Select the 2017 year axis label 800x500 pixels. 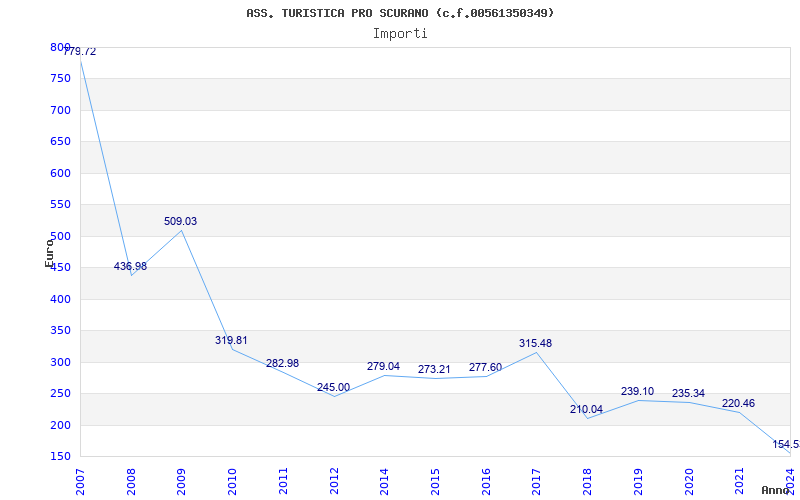click(537, 481)
